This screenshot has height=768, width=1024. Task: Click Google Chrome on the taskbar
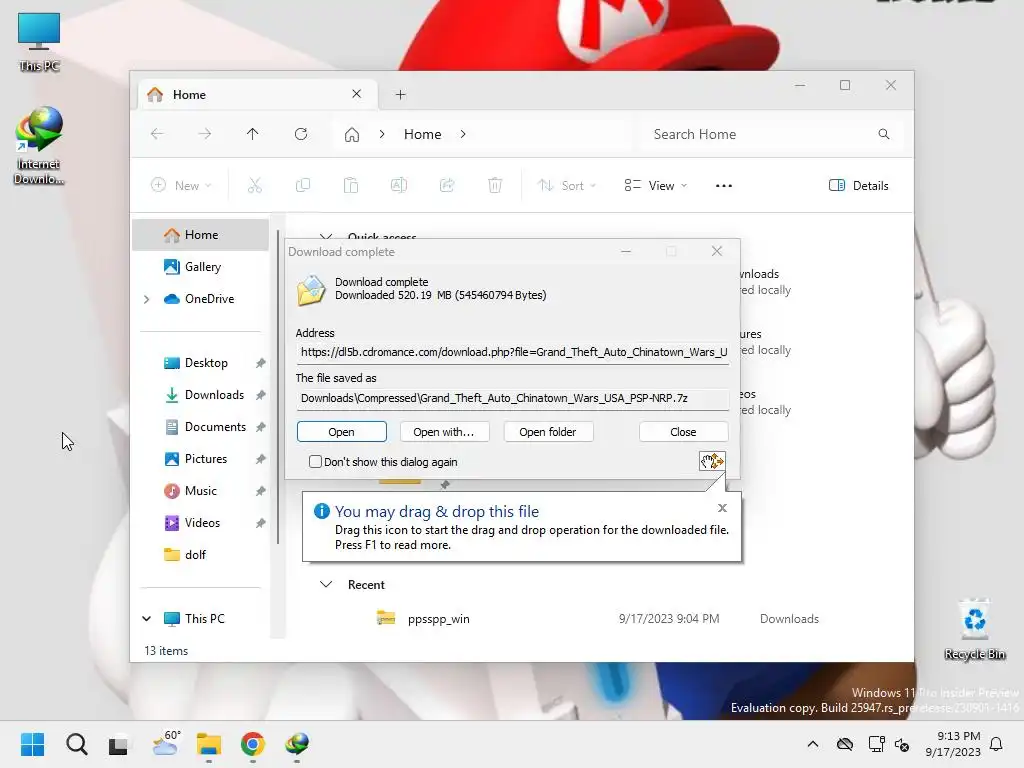point(253,744)
